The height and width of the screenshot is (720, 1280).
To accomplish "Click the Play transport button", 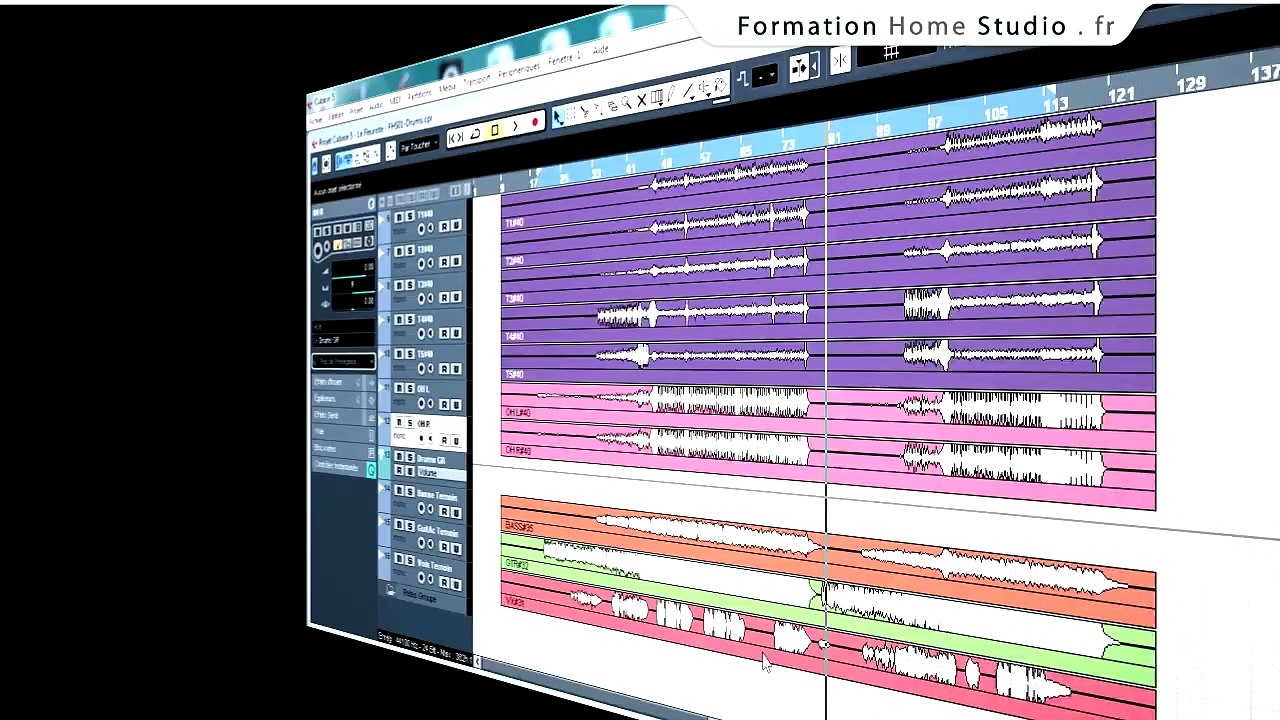I will pos(515,127).
